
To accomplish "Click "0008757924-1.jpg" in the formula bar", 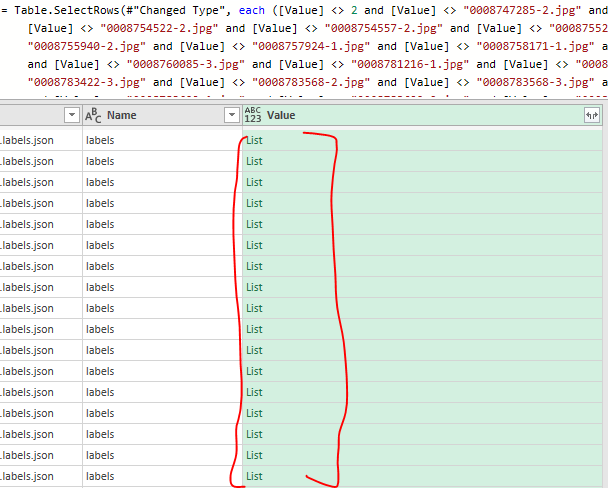I will [311, 47].
